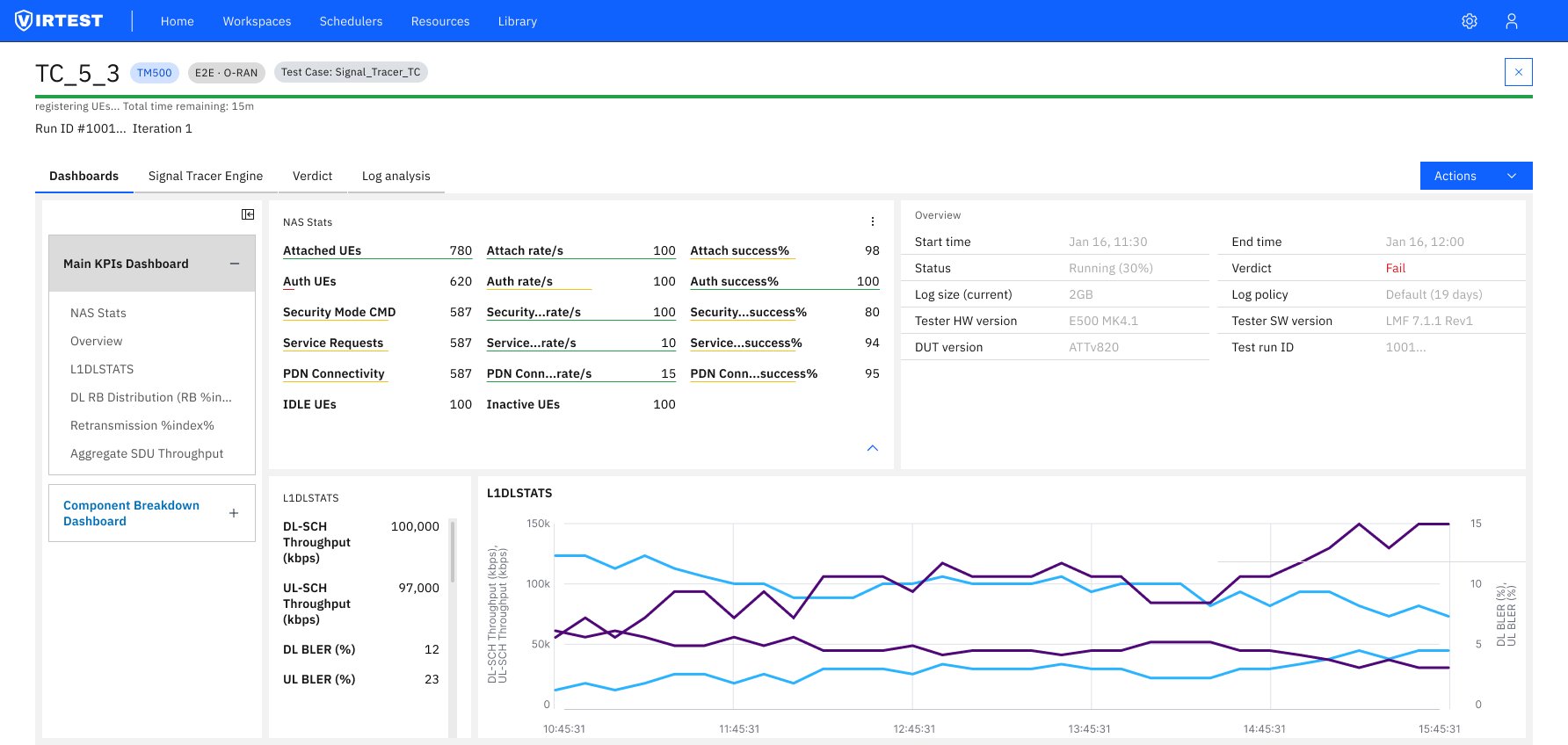This screenshot has width=1568, height=745.
Task: Select Aggregate SDU Throughput sidebar item
Action: tap(147, 453)
